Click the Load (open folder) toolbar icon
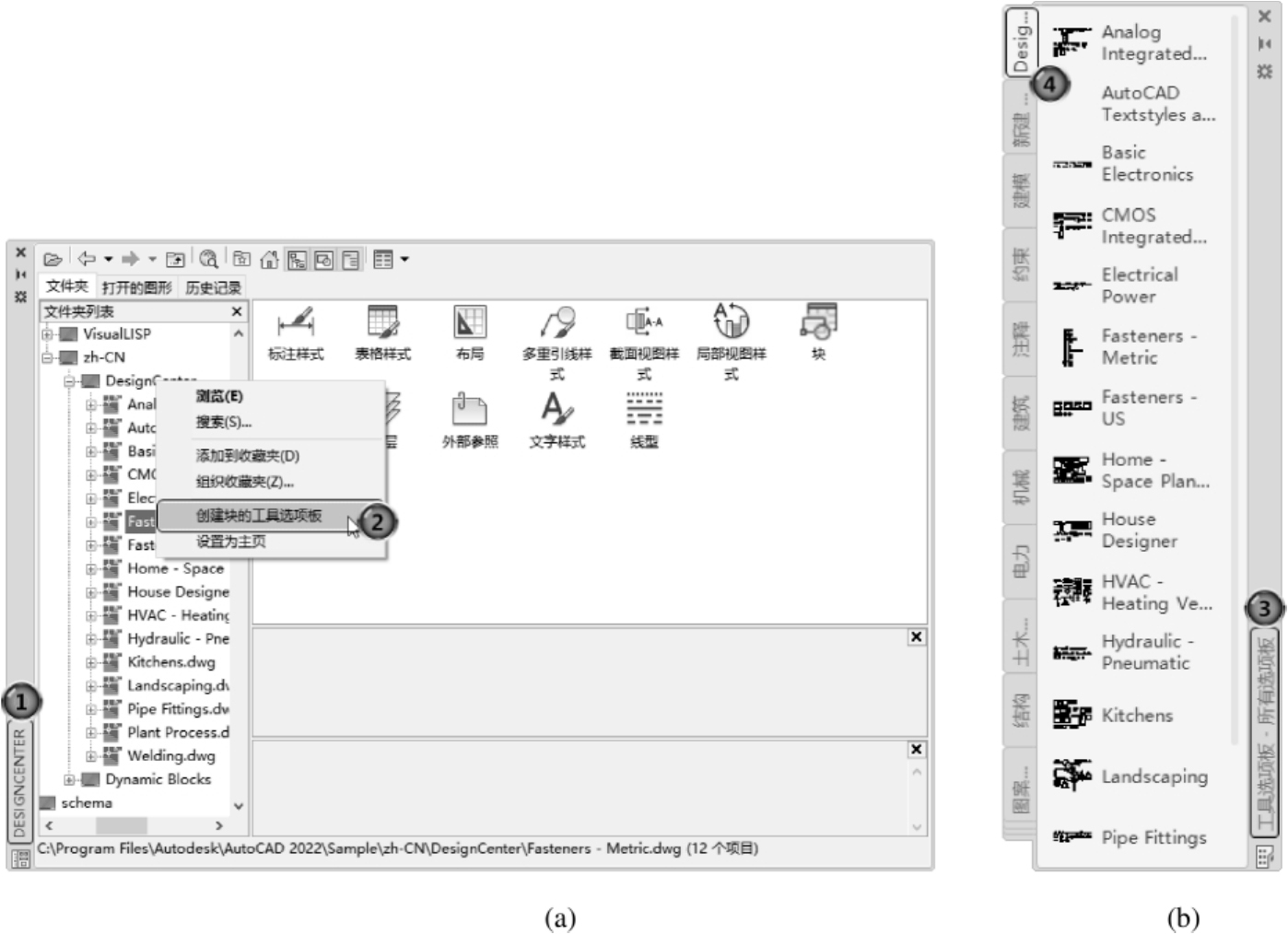Viewport: 1288px width, 934px height. [x=53, y=260]
